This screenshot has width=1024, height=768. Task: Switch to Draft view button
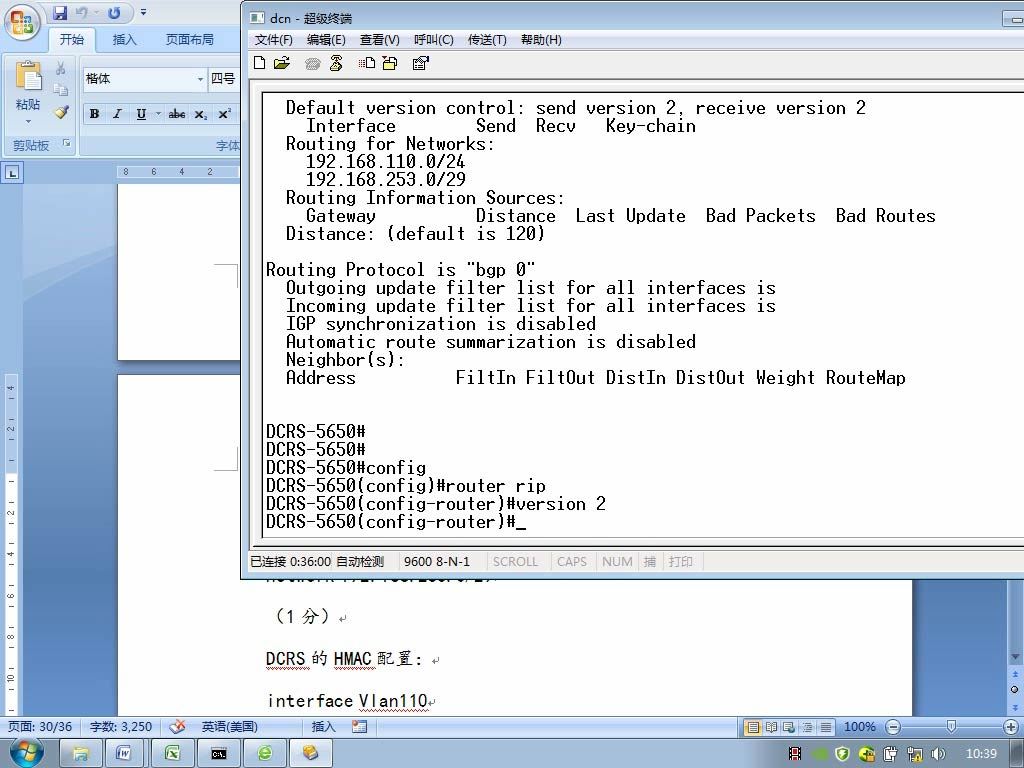pos(825,726)
